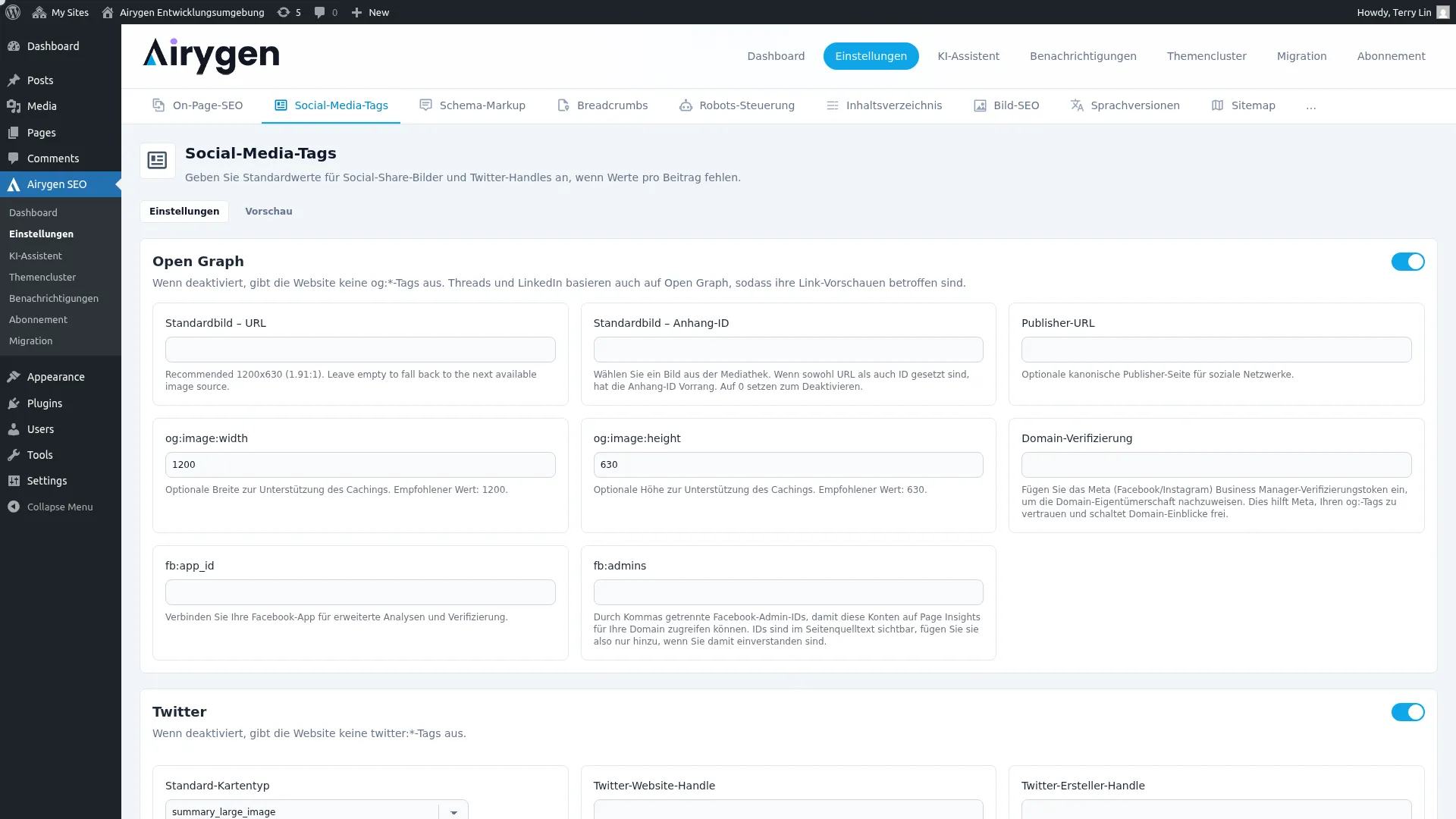The height and width of the screenshot is (819, 1456).
Task: Click the Breadcrumbs tab icon
Action: 563,105
